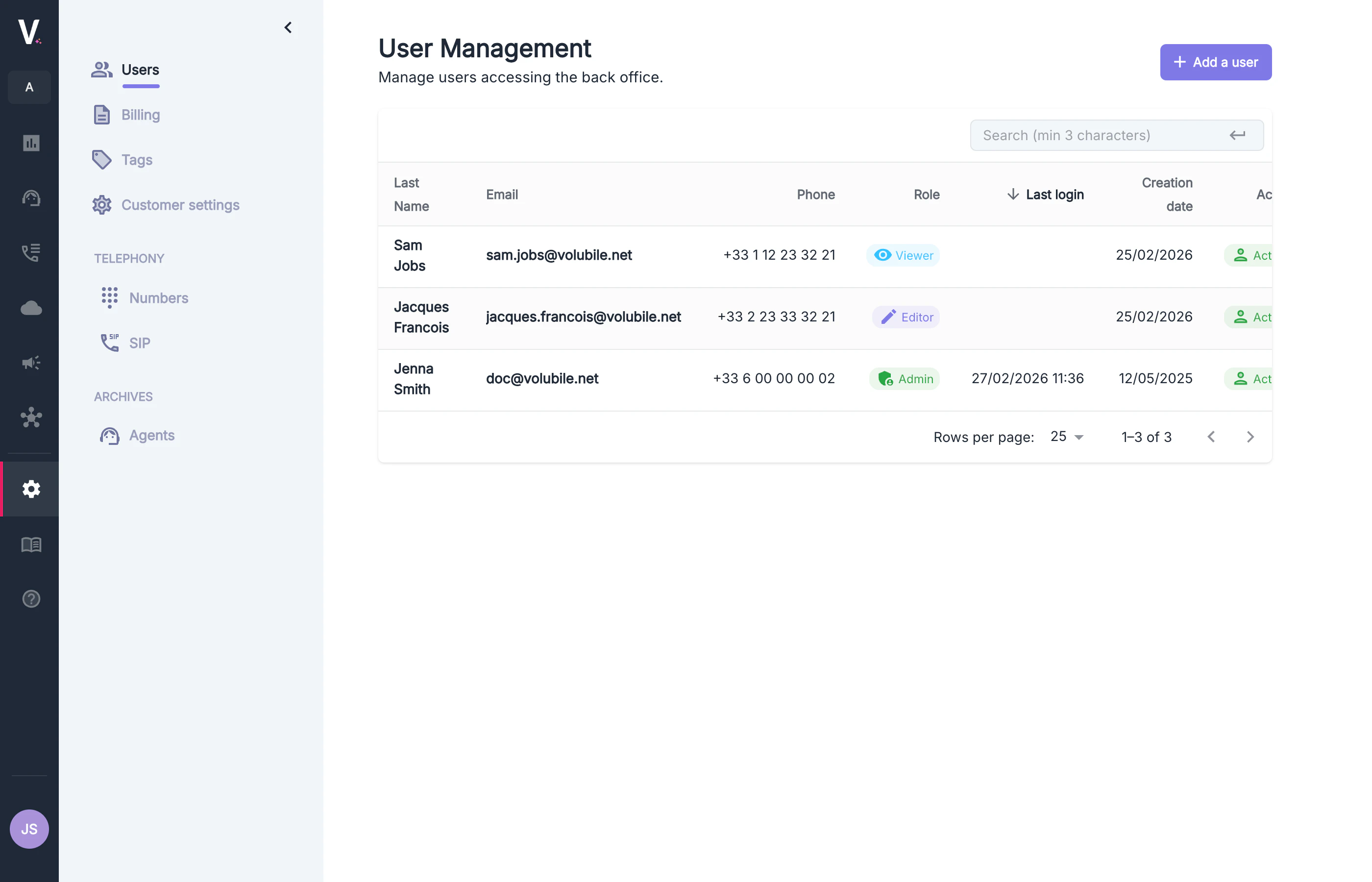Select the headset icon in the left sidebar
Image resolution: width=1372 pixels, height=882 pixels.
(29, 198)
